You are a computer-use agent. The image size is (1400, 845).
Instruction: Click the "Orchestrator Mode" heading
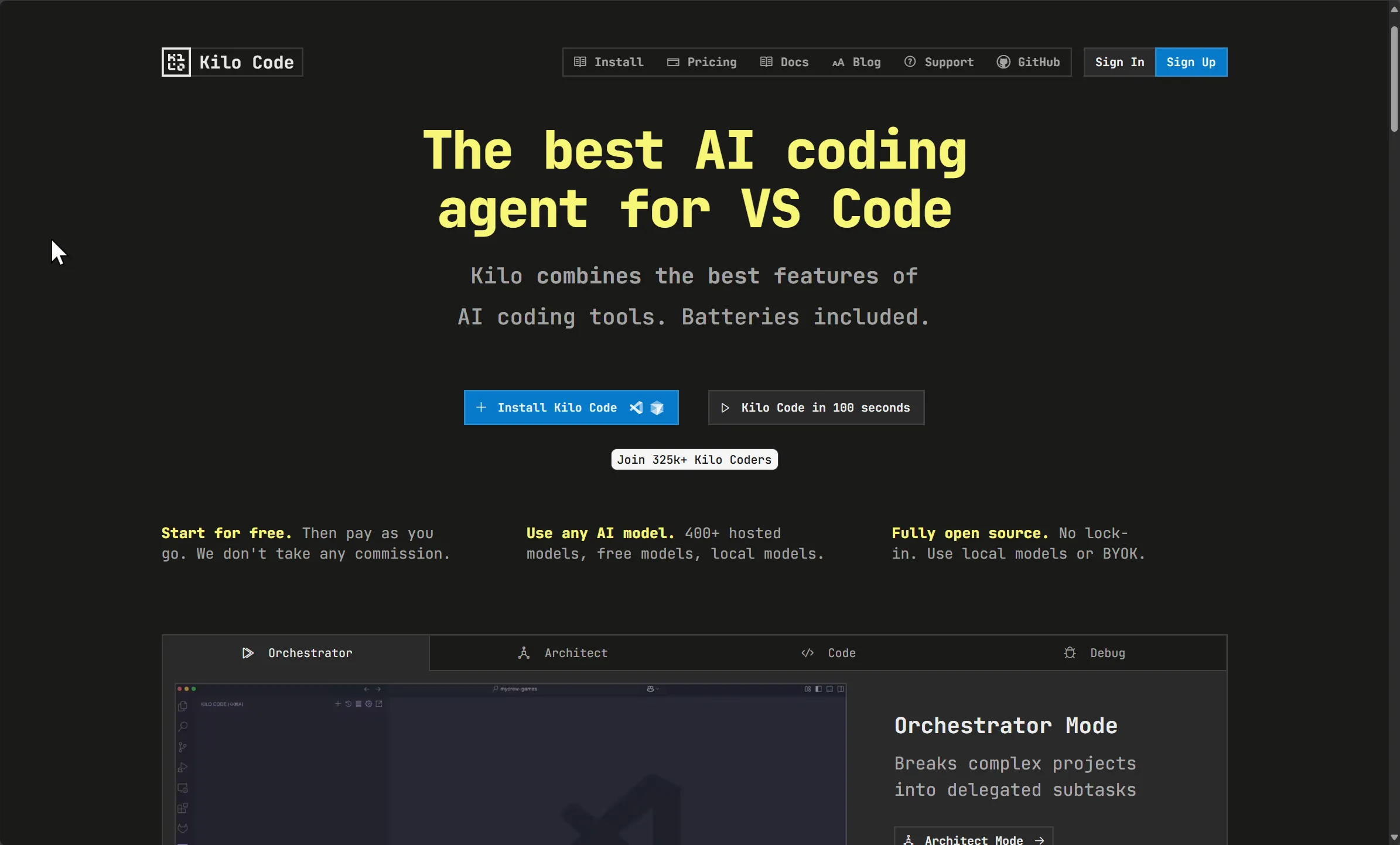pyautogui.click(x=1006, y=726)
